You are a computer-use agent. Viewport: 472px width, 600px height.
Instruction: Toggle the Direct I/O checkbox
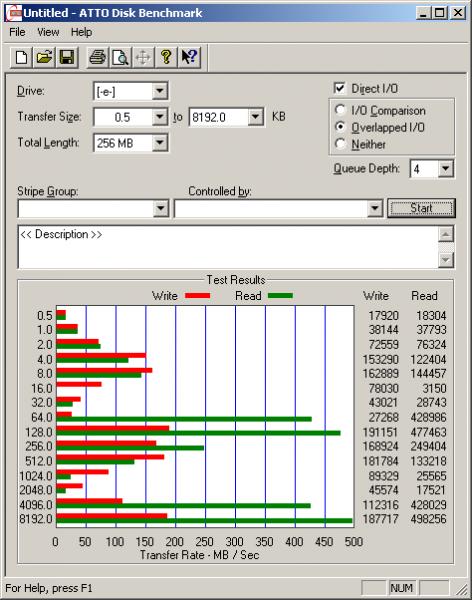click(339, 88)
